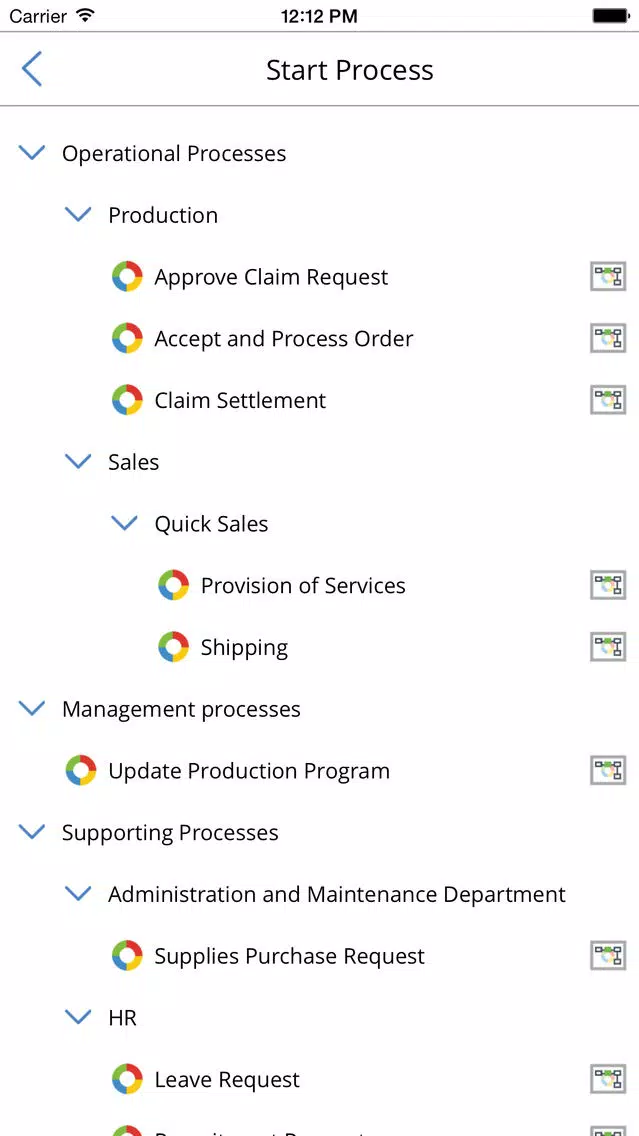The image size is (639, 1136).
Task: Collapse the HR folder
Action: point(78,1017)
